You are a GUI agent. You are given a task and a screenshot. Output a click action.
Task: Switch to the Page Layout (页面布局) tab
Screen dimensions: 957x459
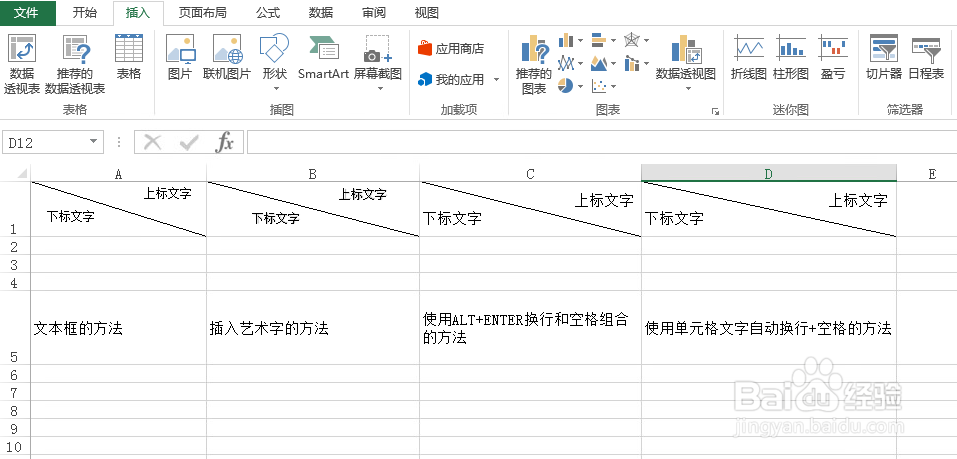(203, 13)
